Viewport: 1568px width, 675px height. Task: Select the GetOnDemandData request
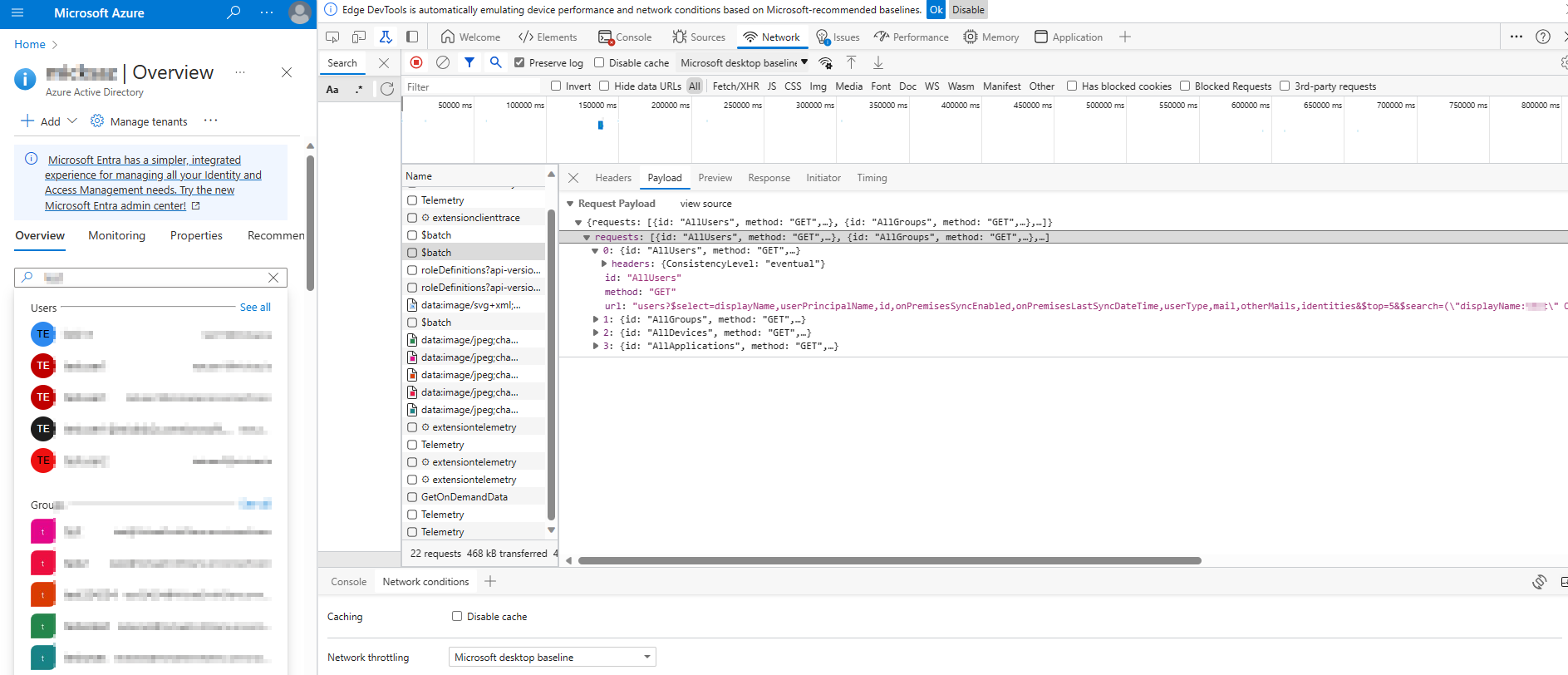[x=464, y=497]
